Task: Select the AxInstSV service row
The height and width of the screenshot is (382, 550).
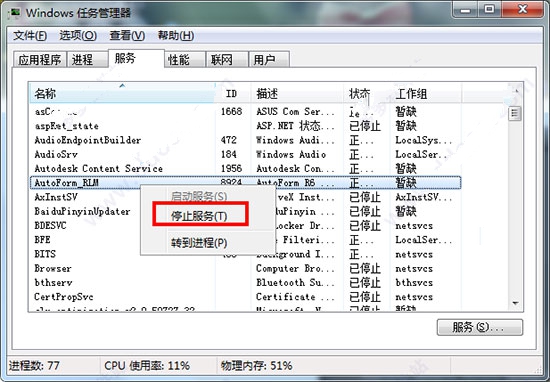Action: [x=245, y=197]
